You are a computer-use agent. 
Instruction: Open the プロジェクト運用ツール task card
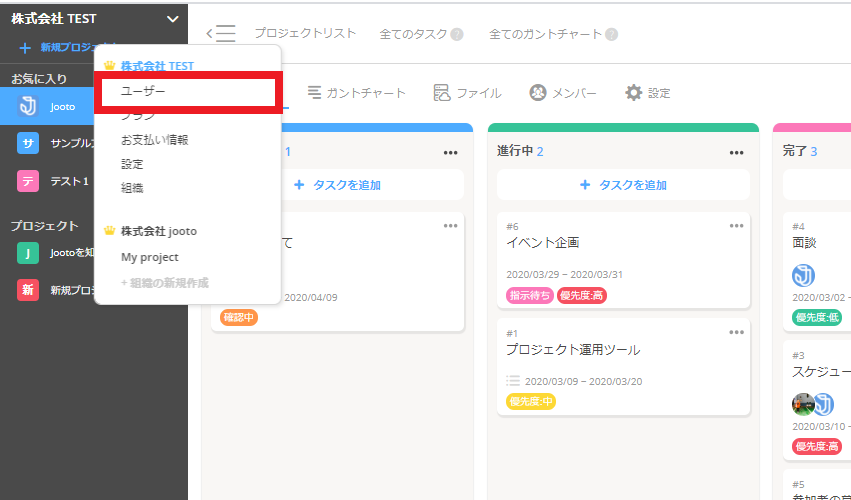(x=573, y=350)
